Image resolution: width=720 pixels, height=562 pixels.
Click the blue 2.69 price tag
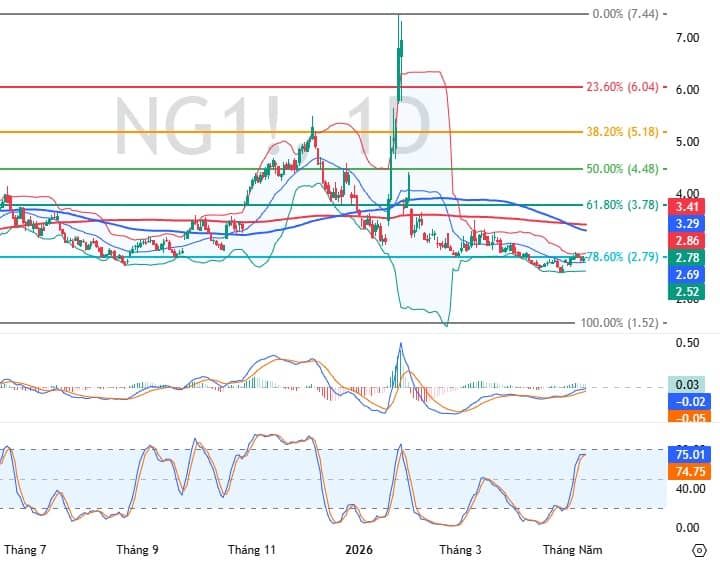pyautogui.click(x=686, y=275)
